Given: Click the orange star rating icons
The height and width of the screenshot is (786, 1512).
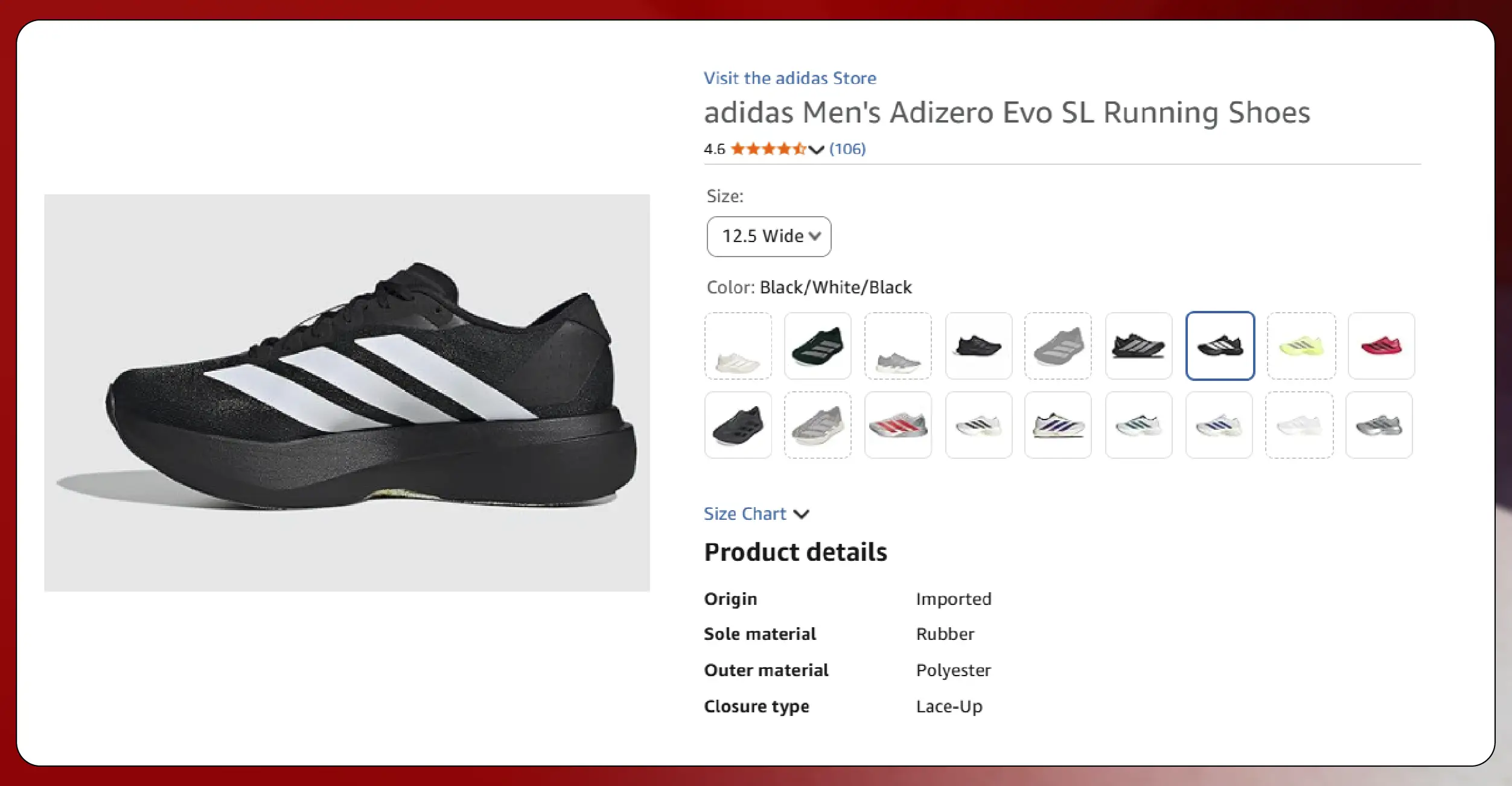Looking at the screenshot, I should 768,149.
